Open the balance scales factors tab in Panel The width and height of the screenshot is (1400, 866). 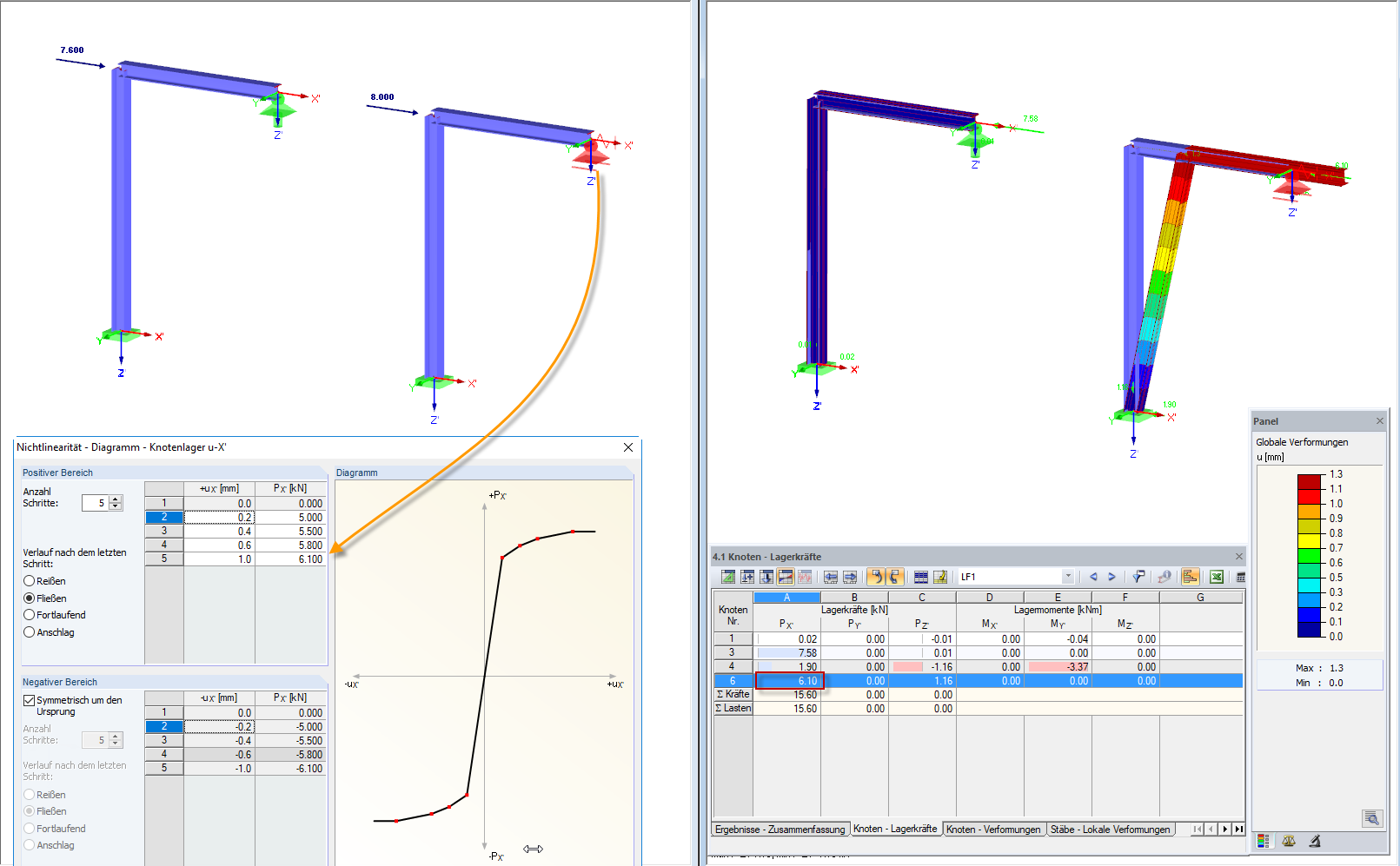coord(1289,841)
